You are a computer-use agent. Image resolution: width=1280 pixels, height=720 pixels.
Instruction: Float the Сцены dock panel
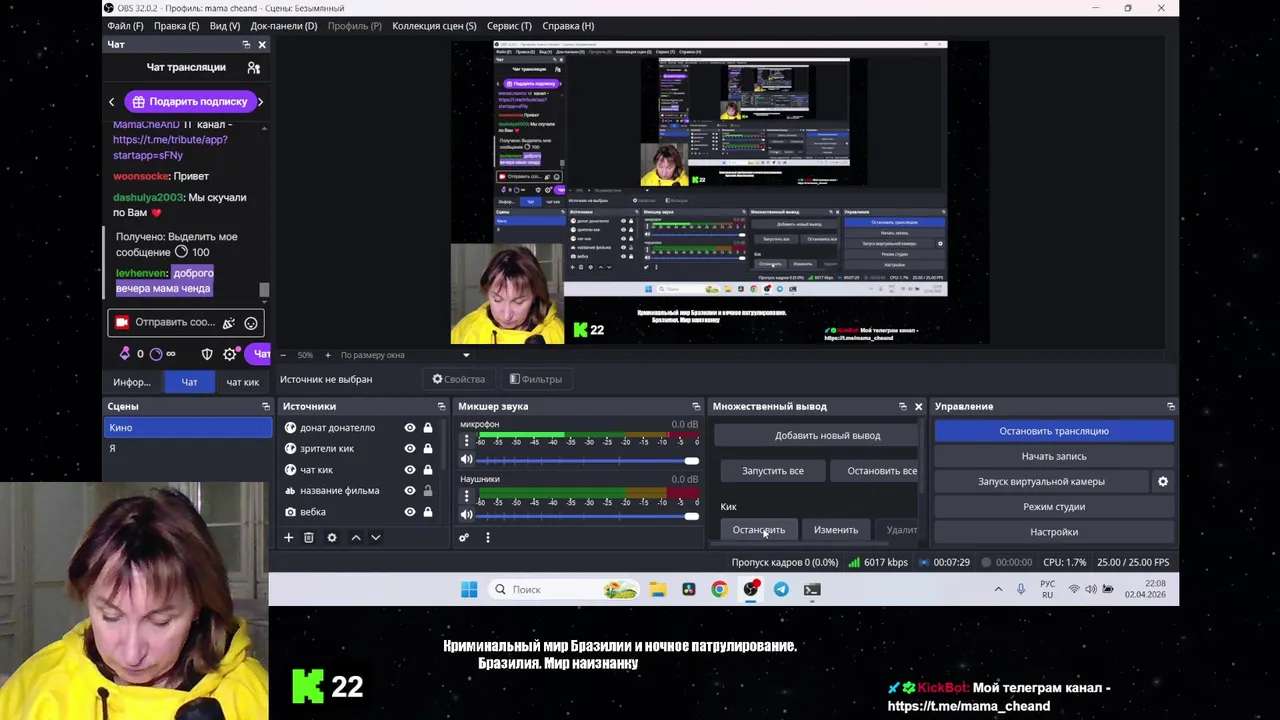point(266,406)
